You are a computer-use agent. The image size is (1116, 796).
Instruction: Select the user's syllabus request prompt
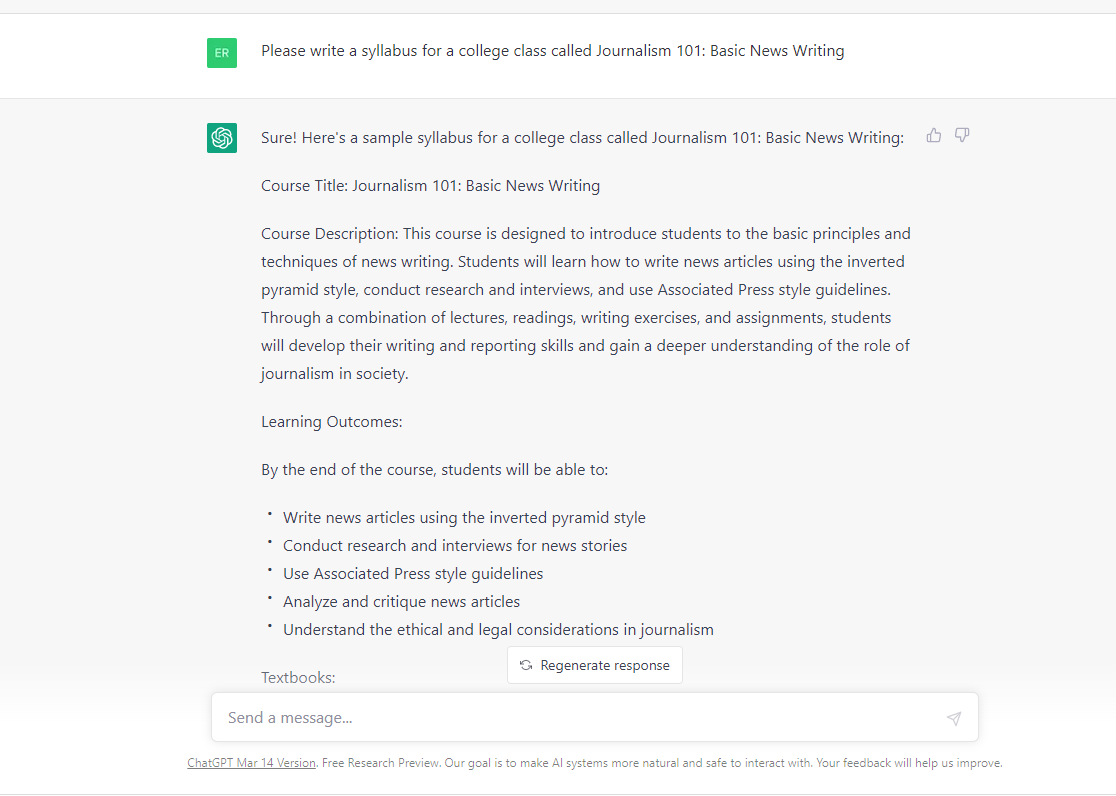point(553,50)
